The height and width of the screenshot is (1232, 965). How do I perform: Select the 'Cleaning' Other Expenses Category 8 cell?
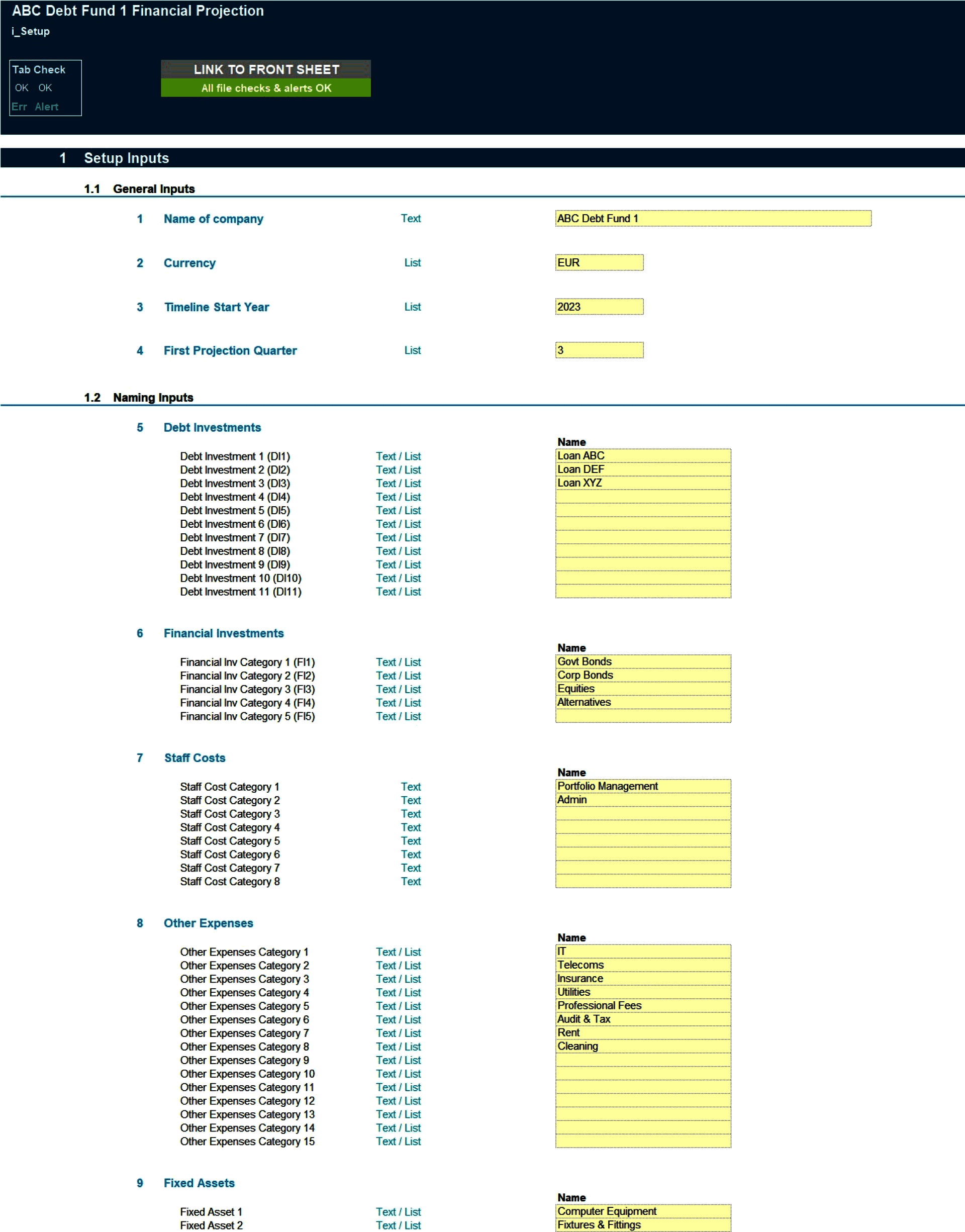[642, 1046]
